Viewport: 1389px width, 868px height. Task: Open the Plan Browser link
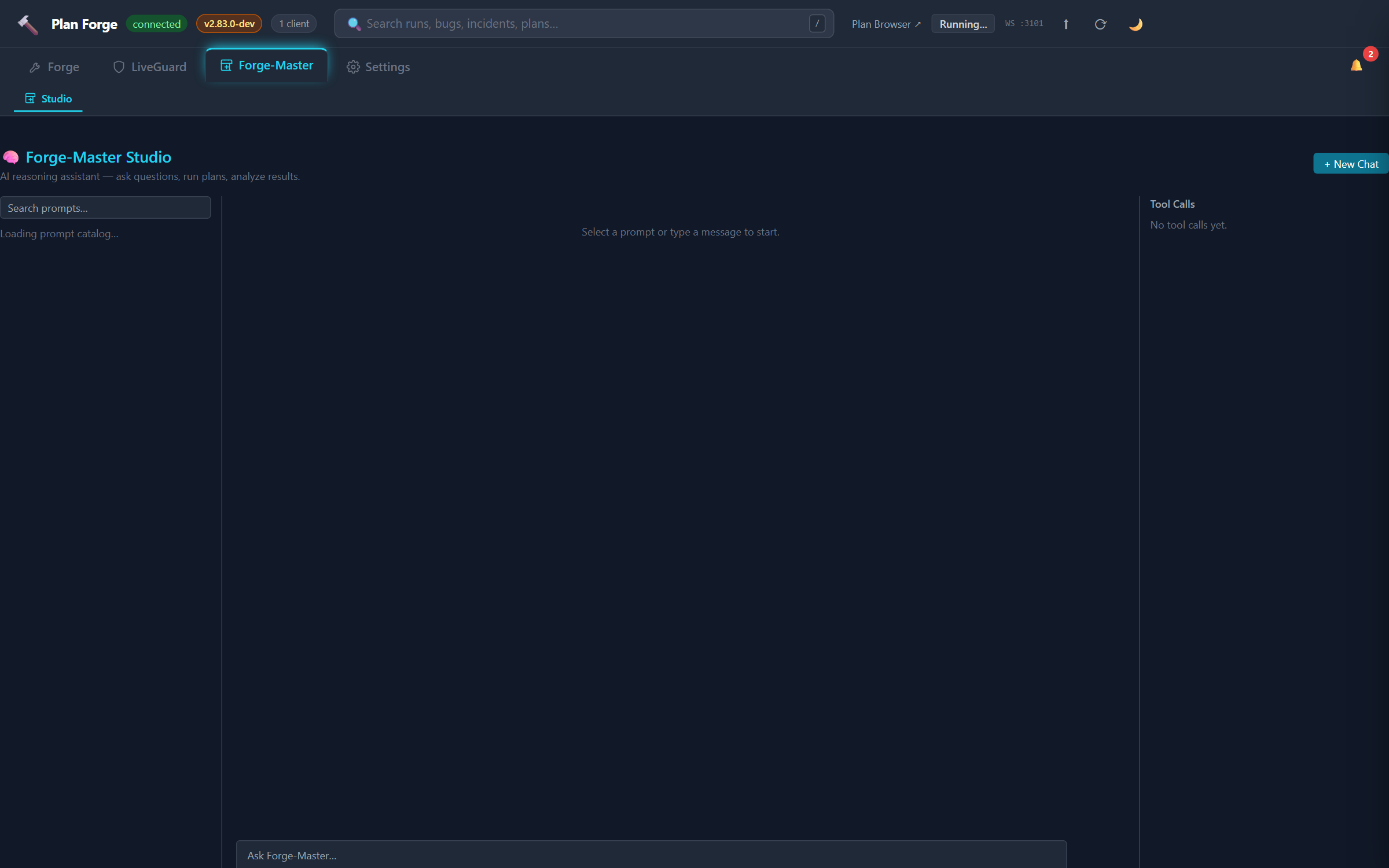click(886, 24)
